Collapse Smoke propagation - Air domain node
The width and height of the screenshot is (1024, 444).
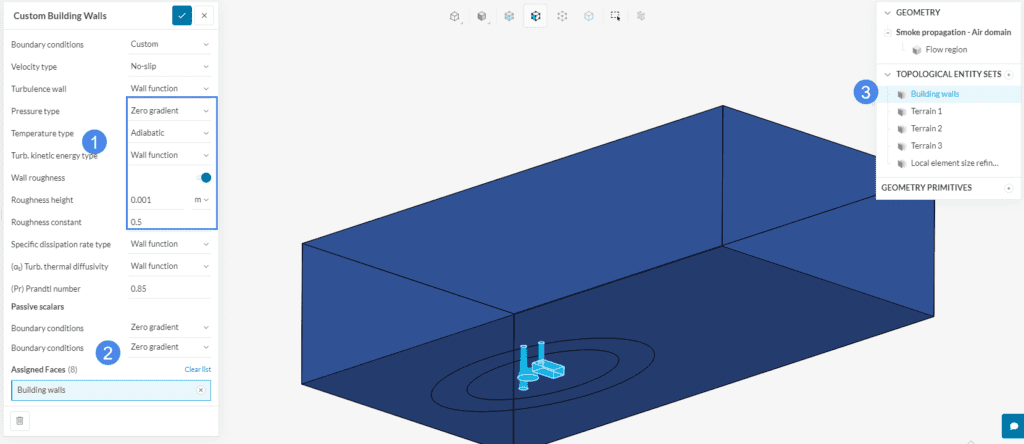coord(888,32)
